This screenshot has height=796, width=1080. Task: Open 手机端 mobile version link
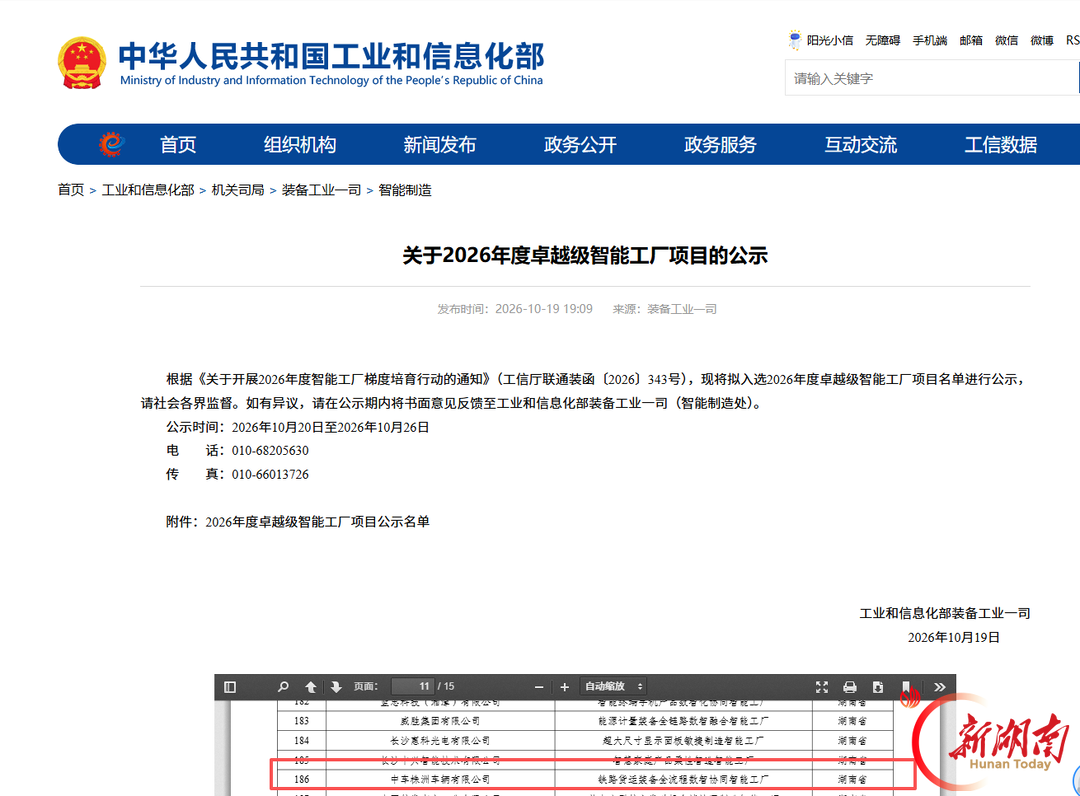pyautogui.click(x=930, y=41)
